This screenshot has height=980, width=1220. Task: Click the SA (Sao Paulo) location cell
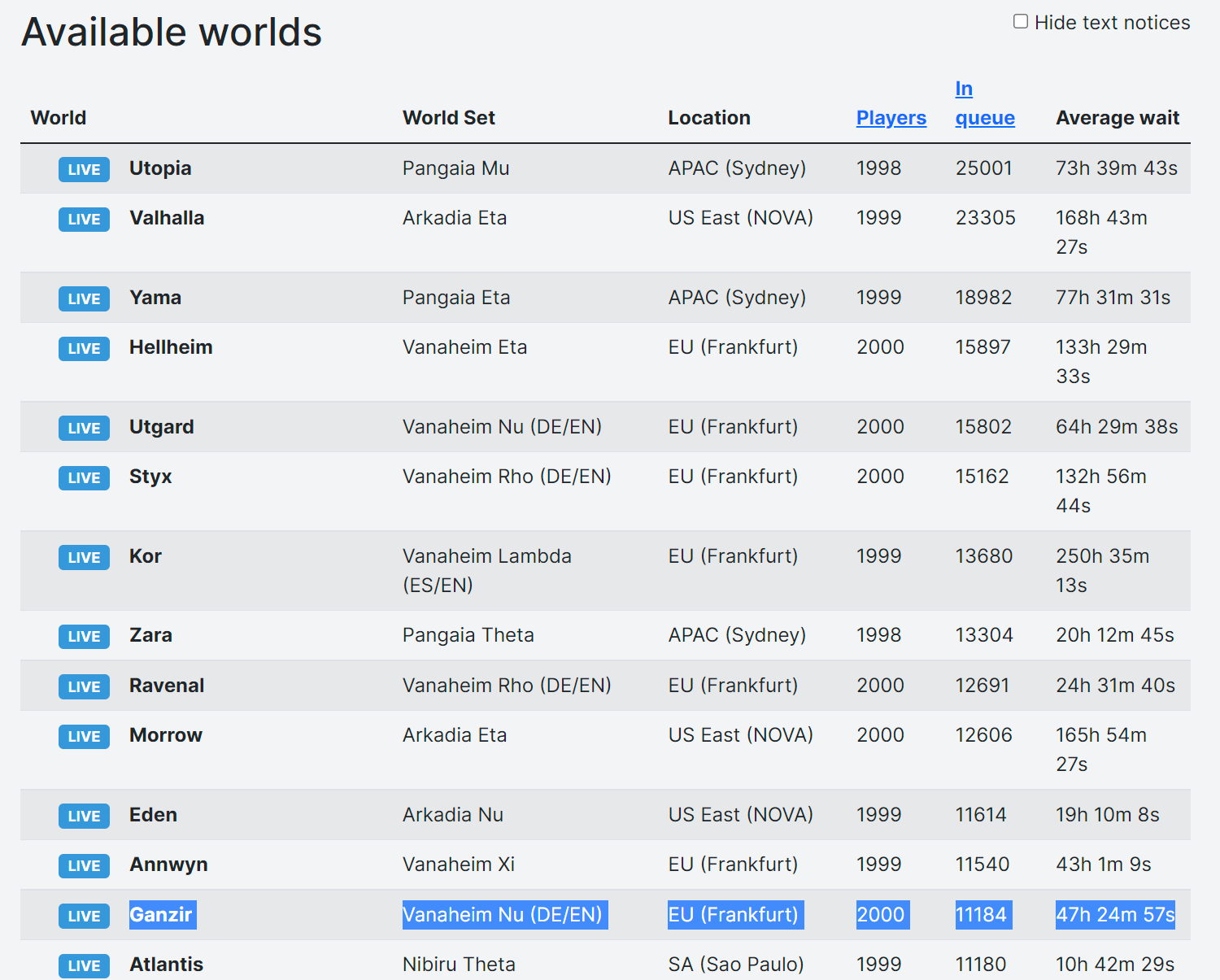pos(736,965)
